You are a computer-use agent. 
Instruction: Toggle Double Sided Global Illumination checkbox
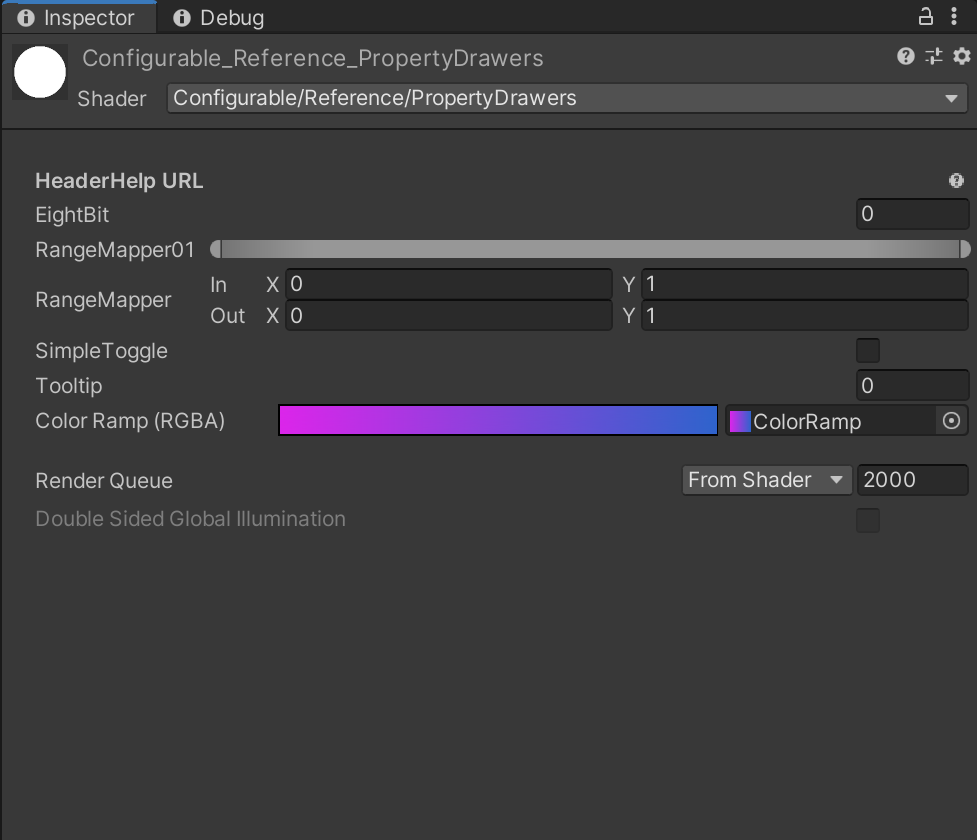(x=867, y=520)
